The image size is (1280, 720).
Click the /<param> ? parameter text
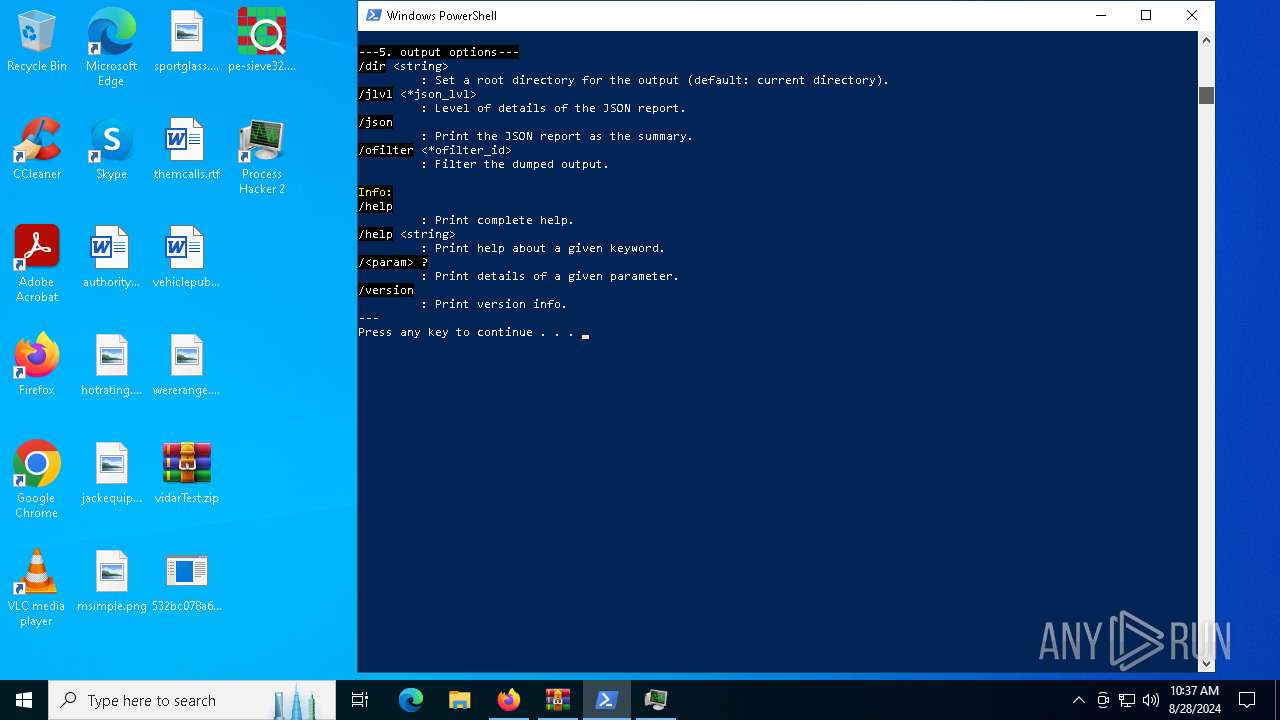pos(393,262)
